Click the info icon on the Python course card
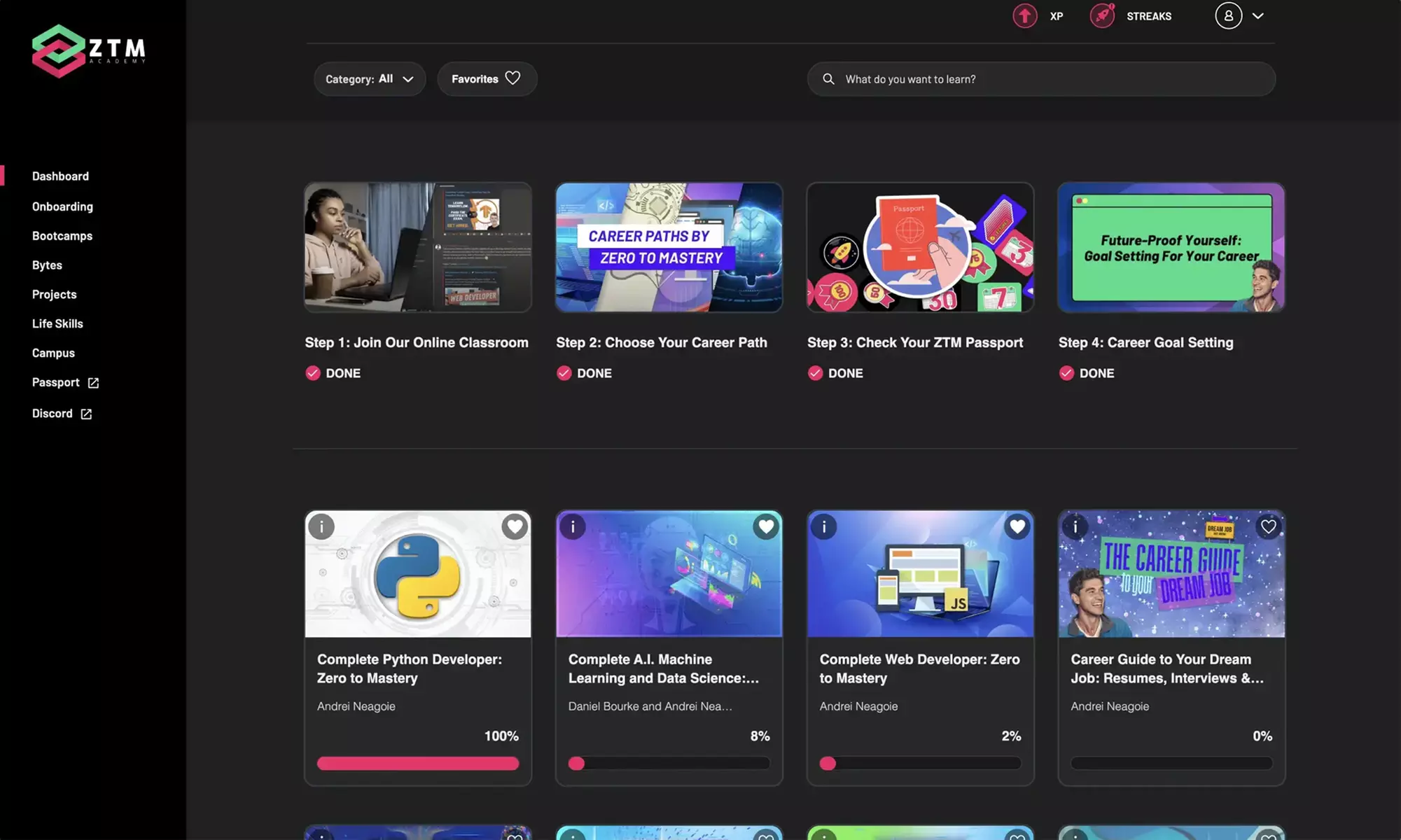 pos(321,526)
